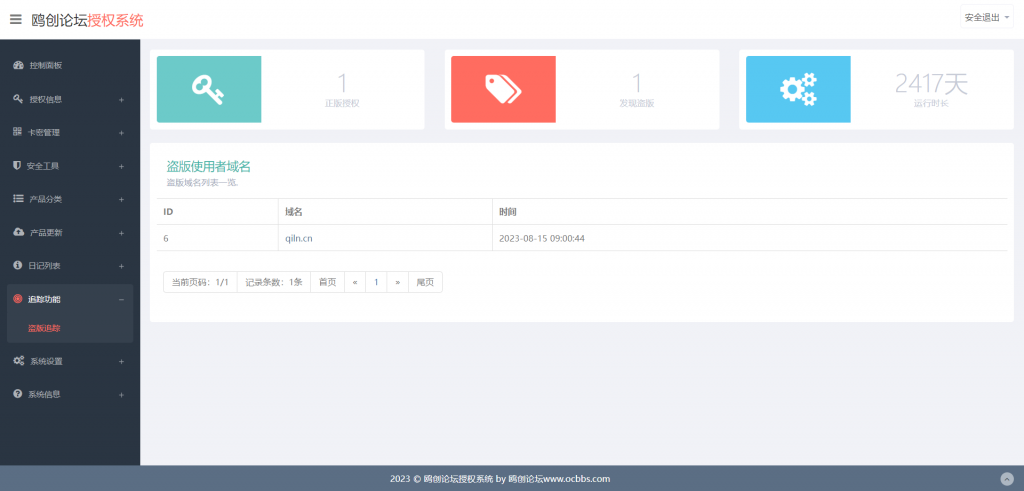Collapse 追踪功能 with its minus sign

pos(121,300)
